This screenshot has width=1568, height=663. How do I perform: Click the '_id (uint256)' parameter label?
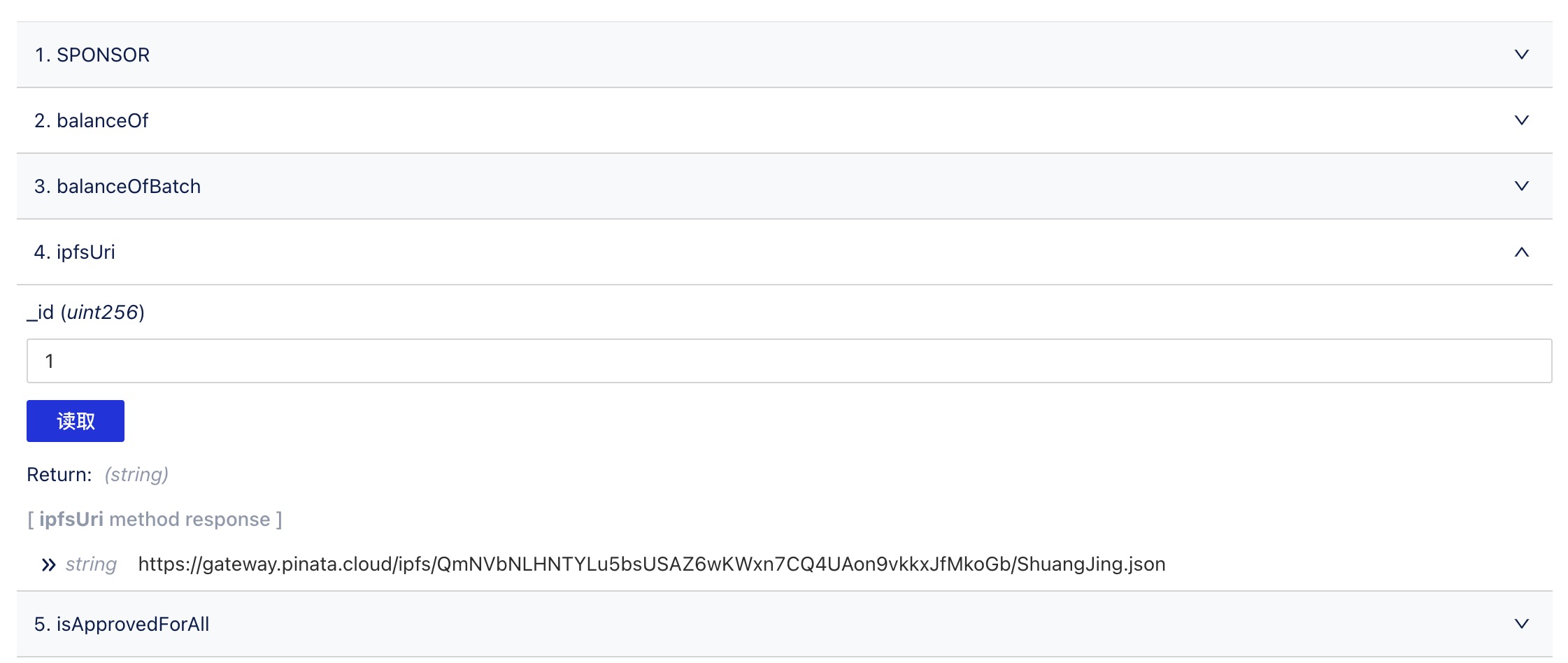point(86,313)
